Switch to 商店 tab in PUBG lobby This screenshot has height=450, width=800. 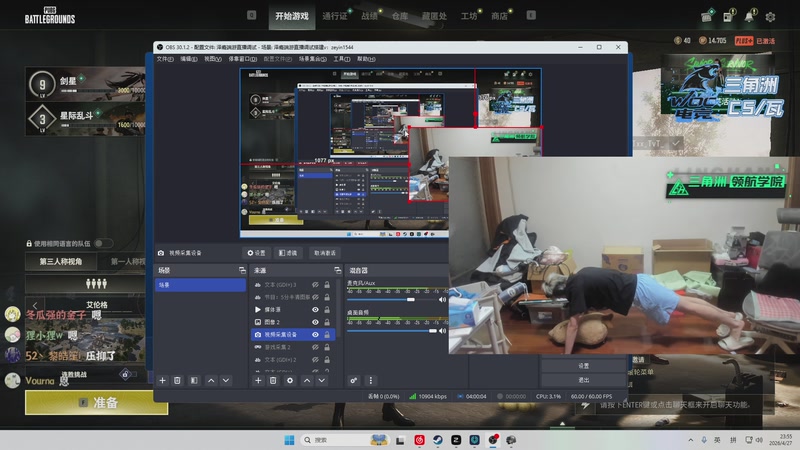point(499,16)
